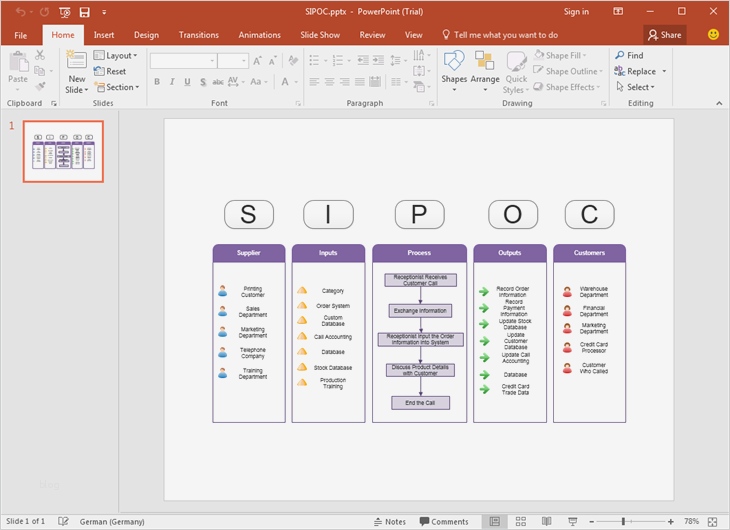Viewport: 730px width, 530px height.
Task: Click the Find tool in Editing
Action: (629, 56)
